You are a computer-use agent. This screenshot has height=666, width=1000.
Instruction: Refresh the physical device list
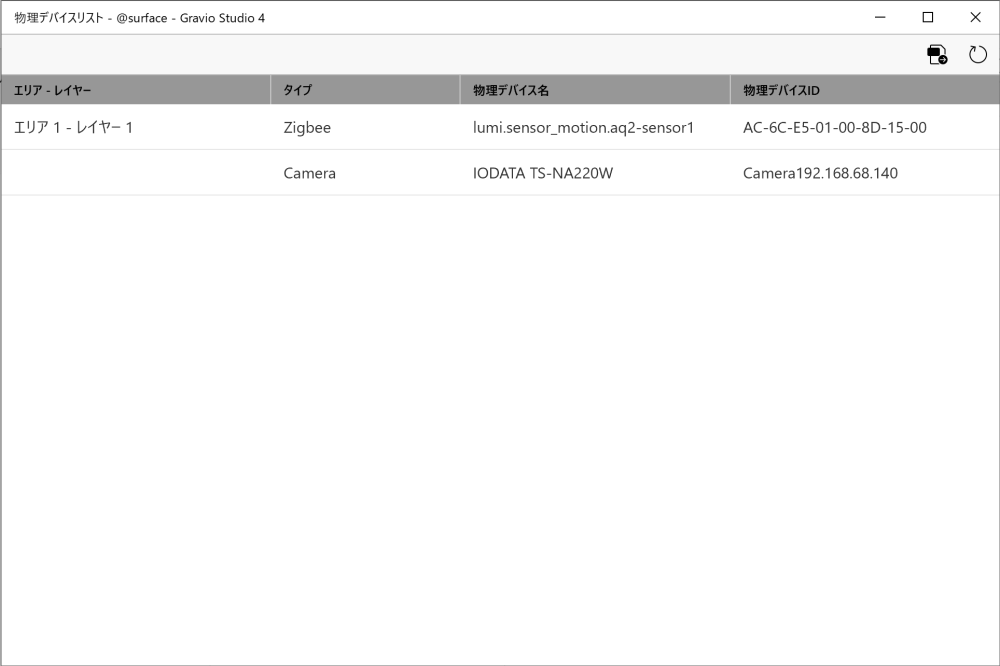(x=978, y=55)
